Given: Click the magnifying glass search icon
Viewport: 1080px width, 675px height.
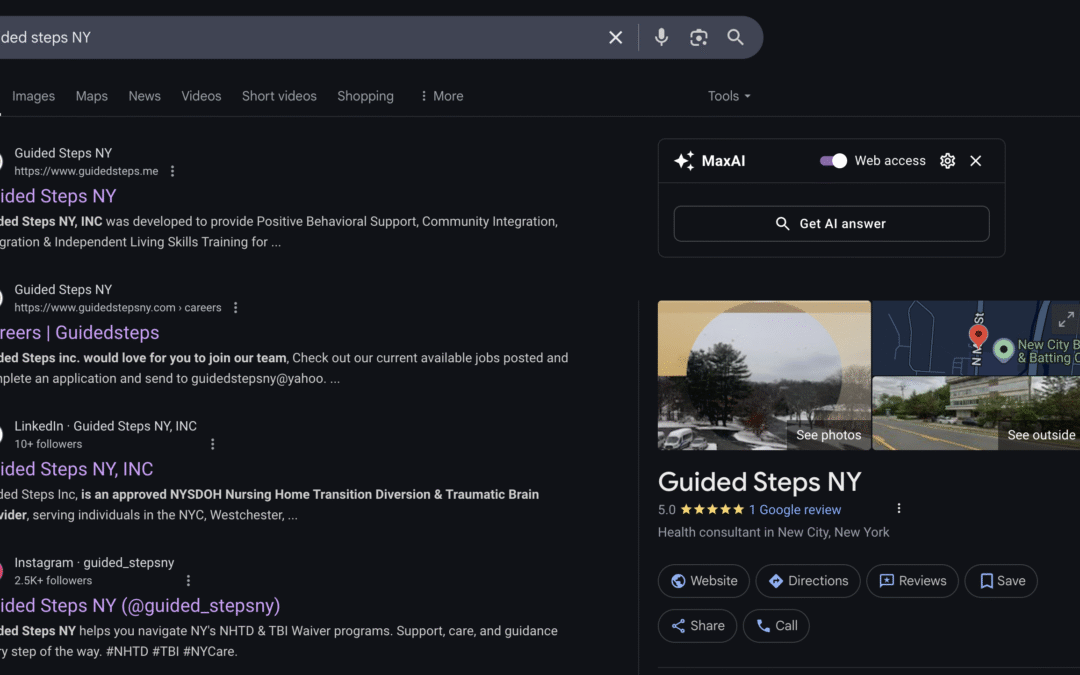Looking at the screenshot, I should click(735, 37).
